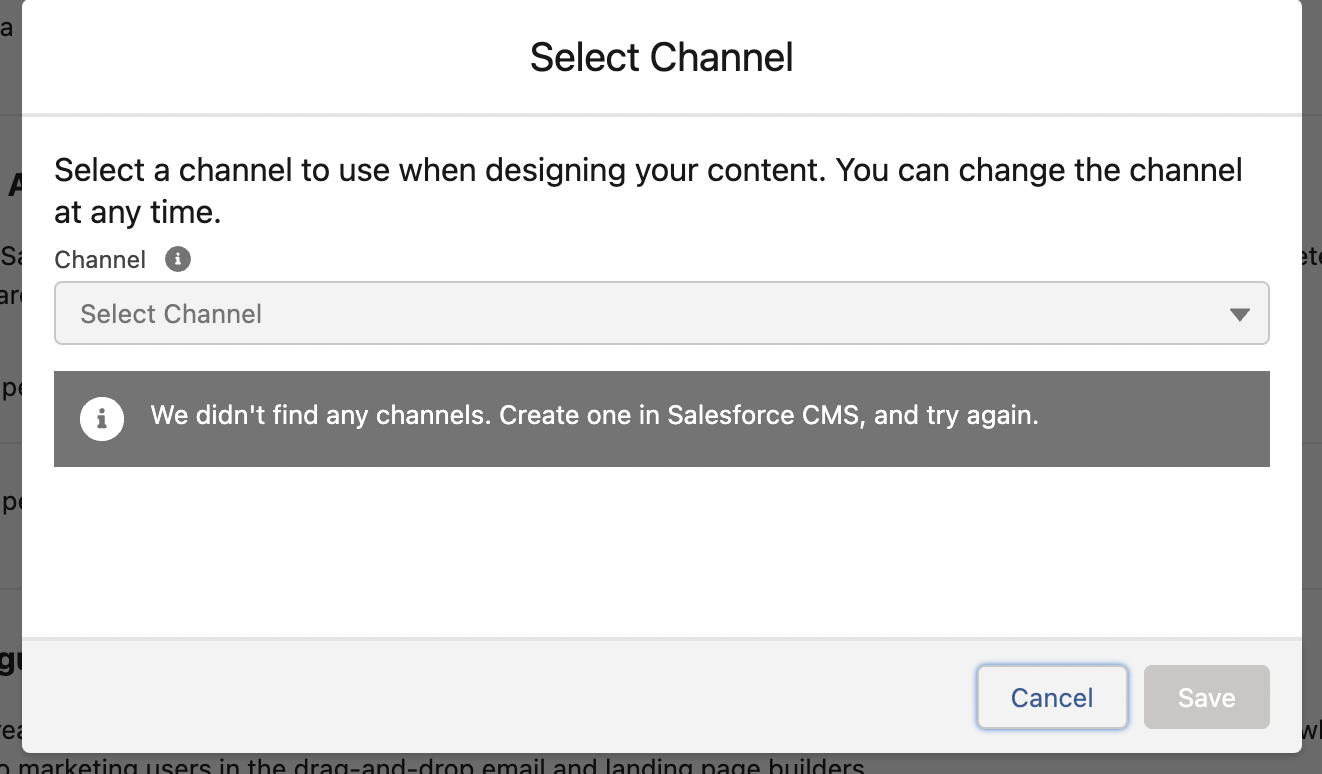1322x774 pixels.
Task: Click the info icon in the gray banner
Action: [102, 418]
